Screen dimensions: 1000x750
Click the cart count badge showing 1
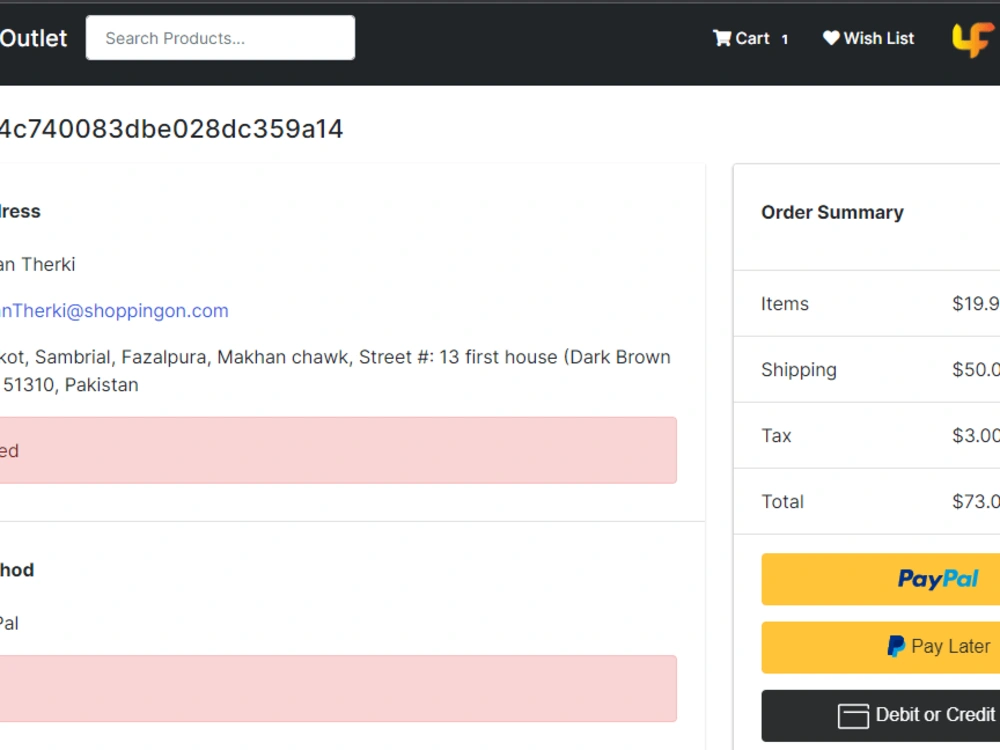(784, 40)
